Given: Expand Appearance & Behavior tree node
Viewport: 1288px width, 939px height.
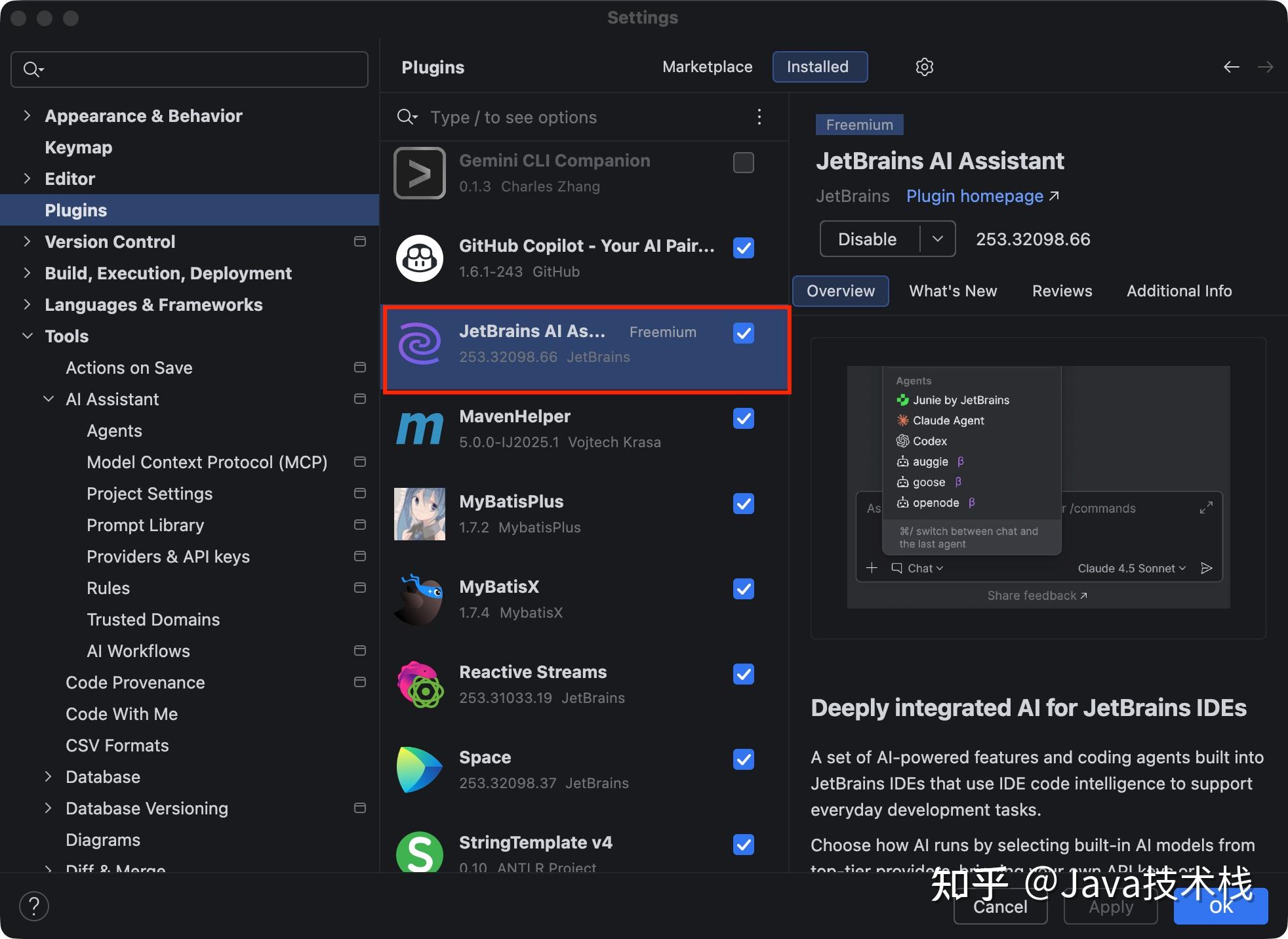Looking at the screenshot, I should coord(27,116).
